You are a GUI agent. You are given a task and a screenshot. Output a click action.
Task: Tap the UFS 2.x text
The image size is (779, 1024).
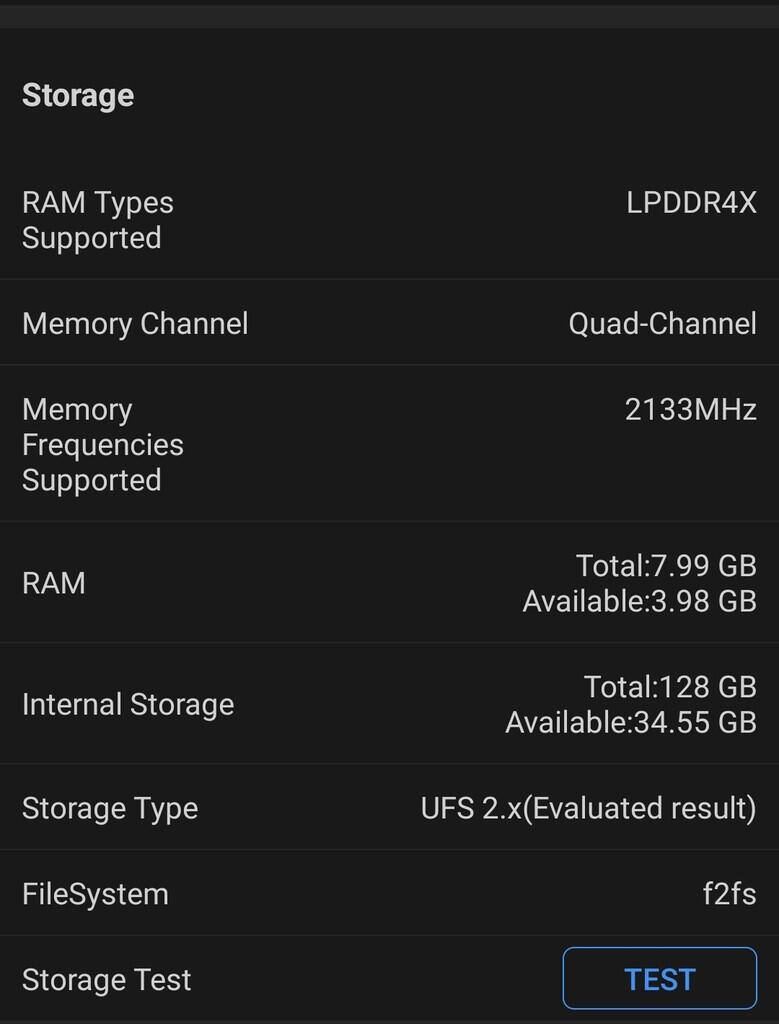tap(471, 808)
